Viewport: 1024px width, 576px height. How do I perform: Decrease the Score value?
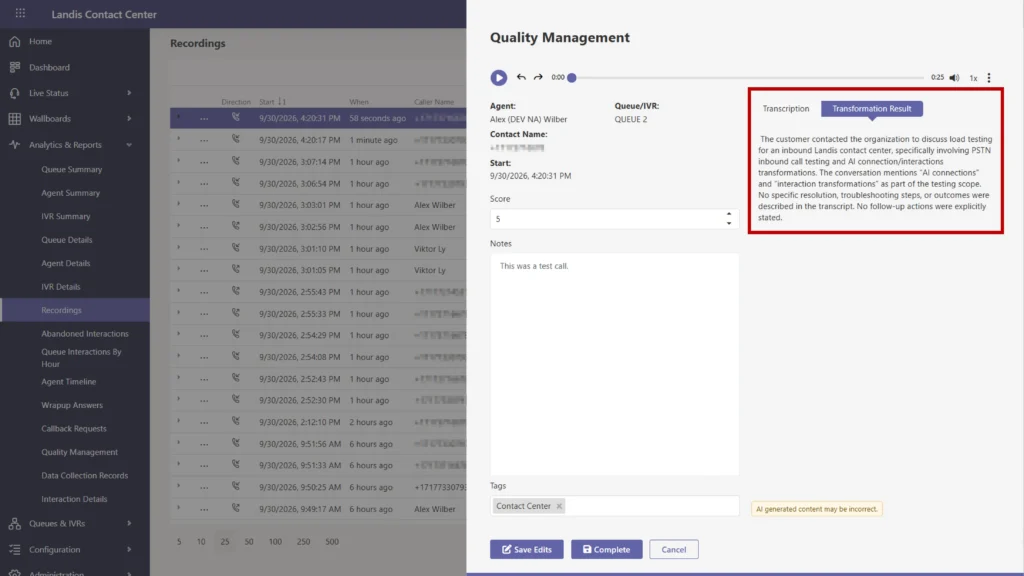click(729, 223)
